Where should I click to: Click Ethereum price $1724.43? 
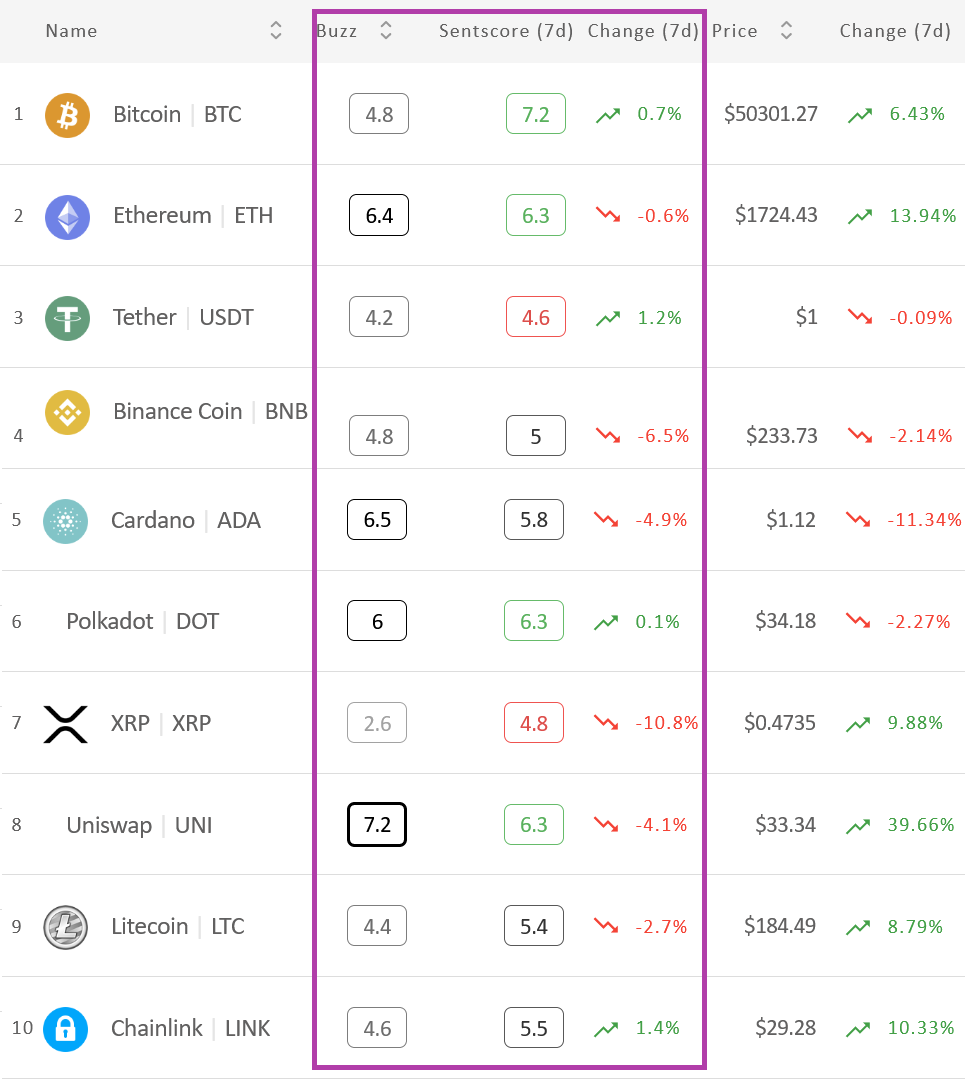(776, 215)
